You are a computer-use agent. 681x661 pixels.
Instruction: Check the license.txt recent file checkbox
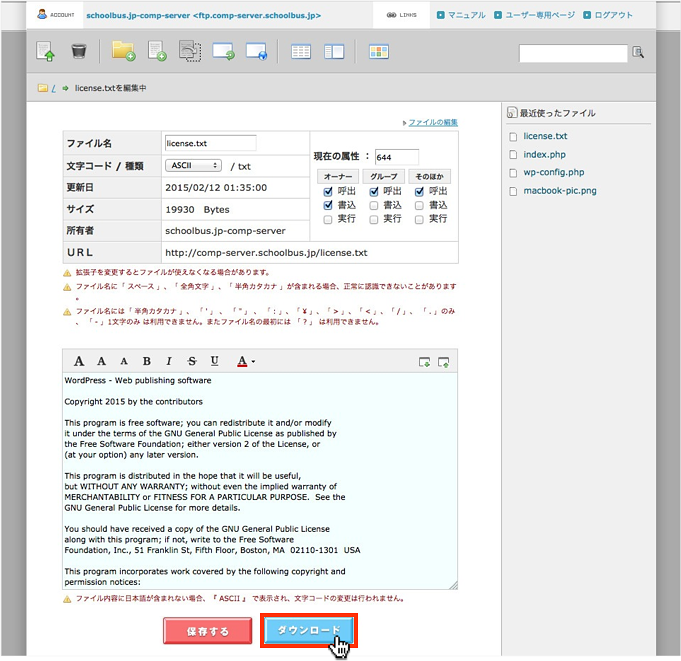[x=513, y=137]
